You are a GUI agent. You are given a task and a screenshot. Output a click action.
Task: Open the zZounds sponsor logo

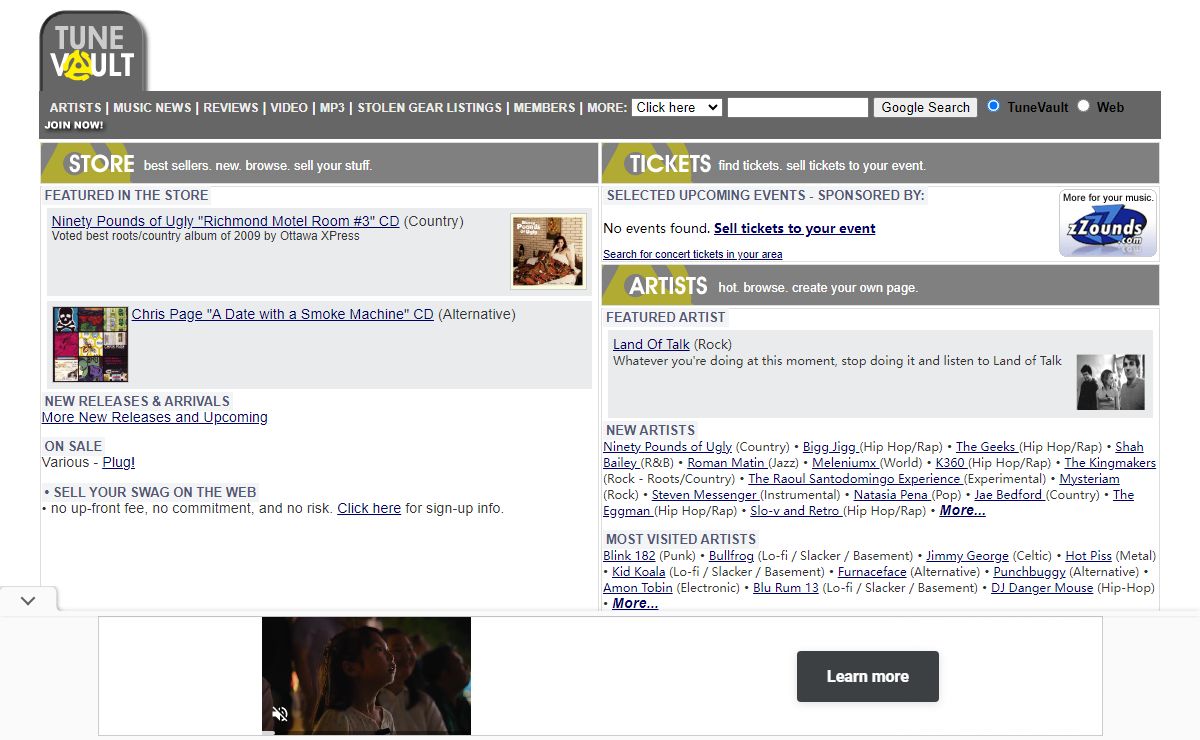(x=1108, y=223)
